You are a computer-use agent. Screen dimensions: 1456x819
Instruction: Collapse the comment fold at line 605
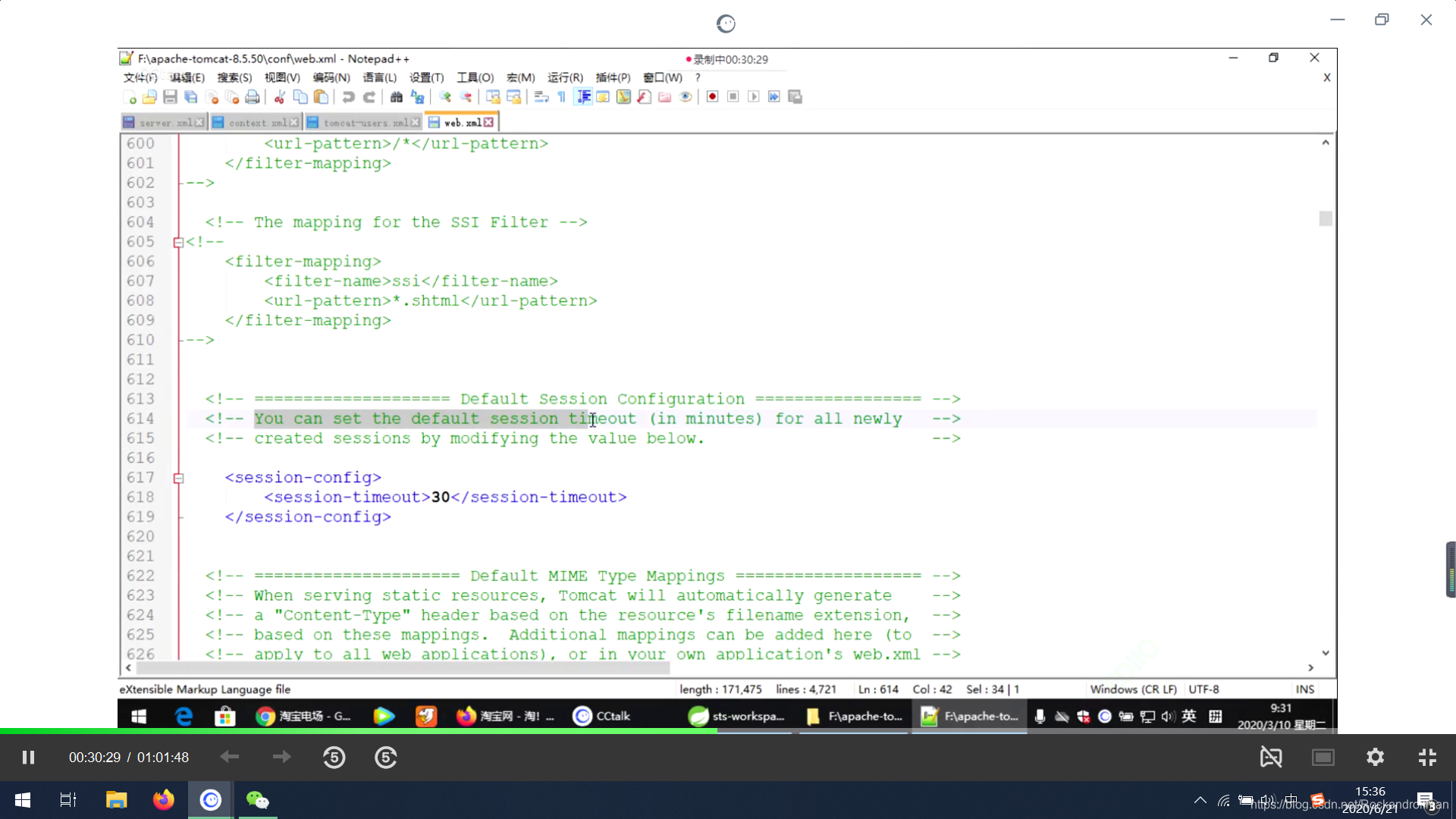(x=178, y=242)
